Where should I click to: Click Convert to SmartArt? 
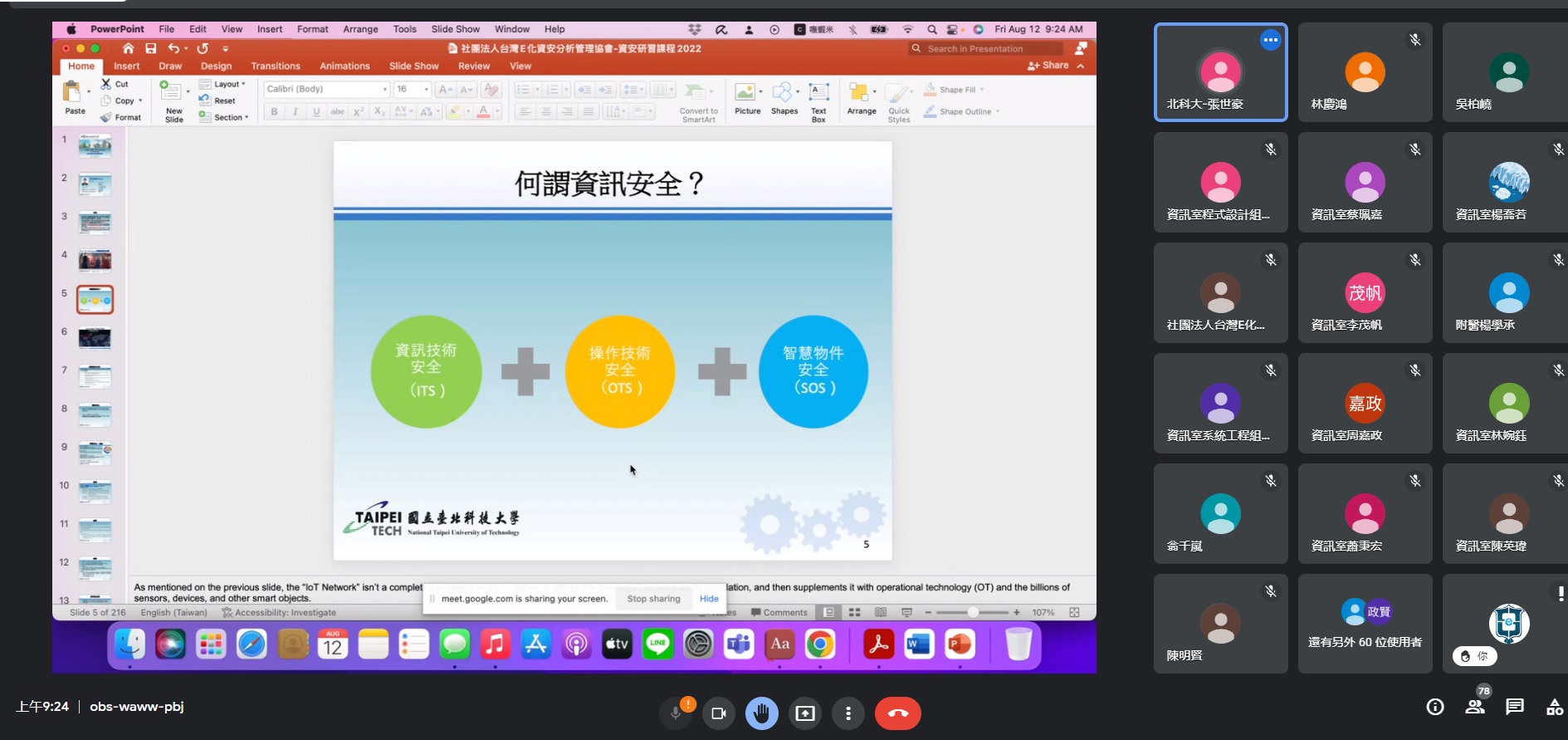[699, 102]
